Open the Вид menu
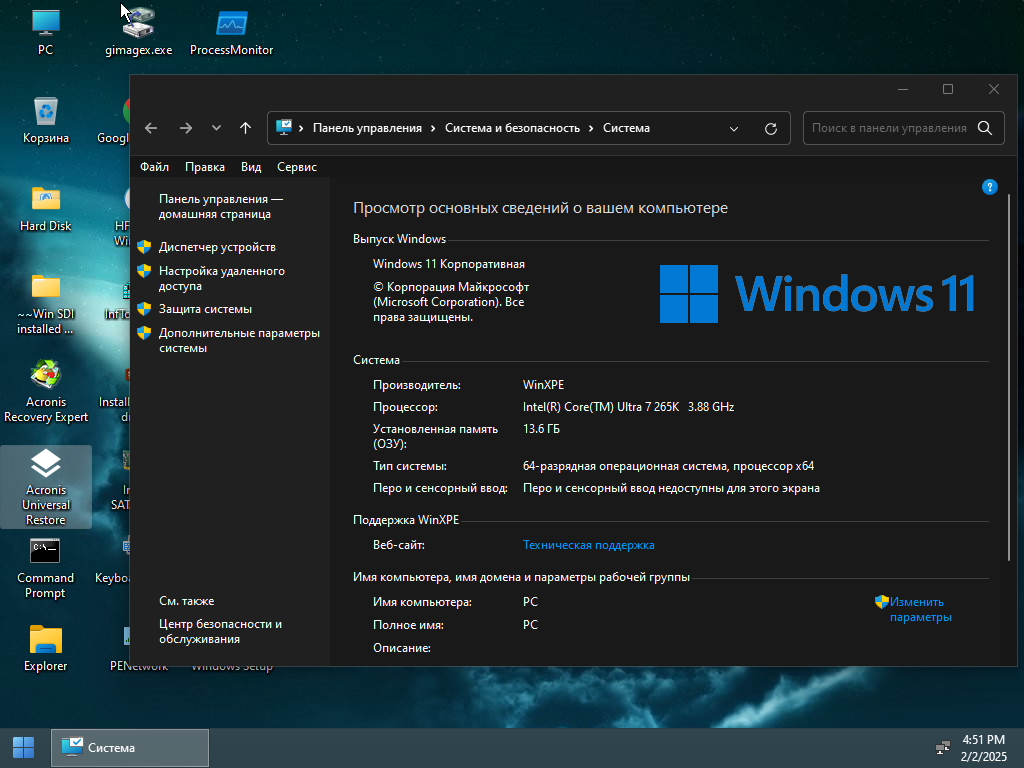Viewport: 1024px width, 768px height. click(x=251, y=167)
